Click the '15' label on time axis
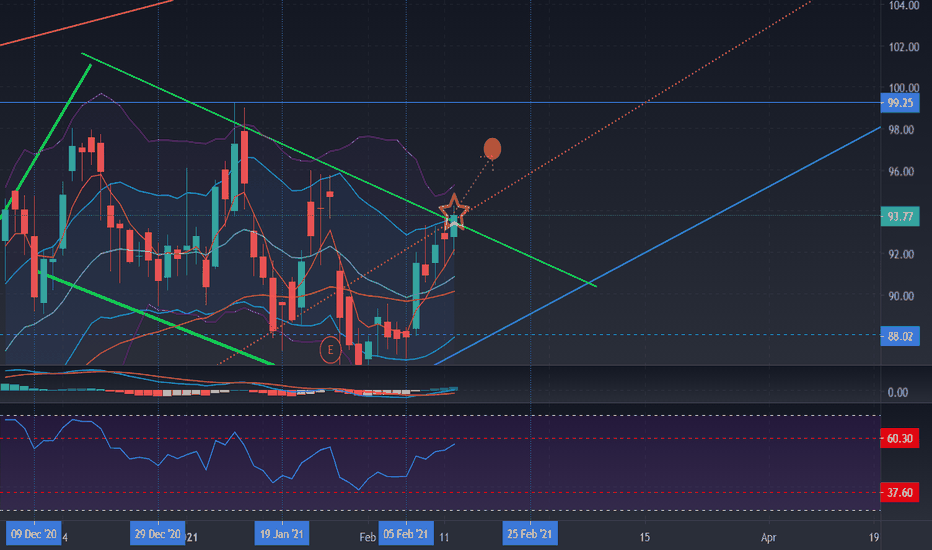This screenshot has height=550, width=932. tap(645, 538)
